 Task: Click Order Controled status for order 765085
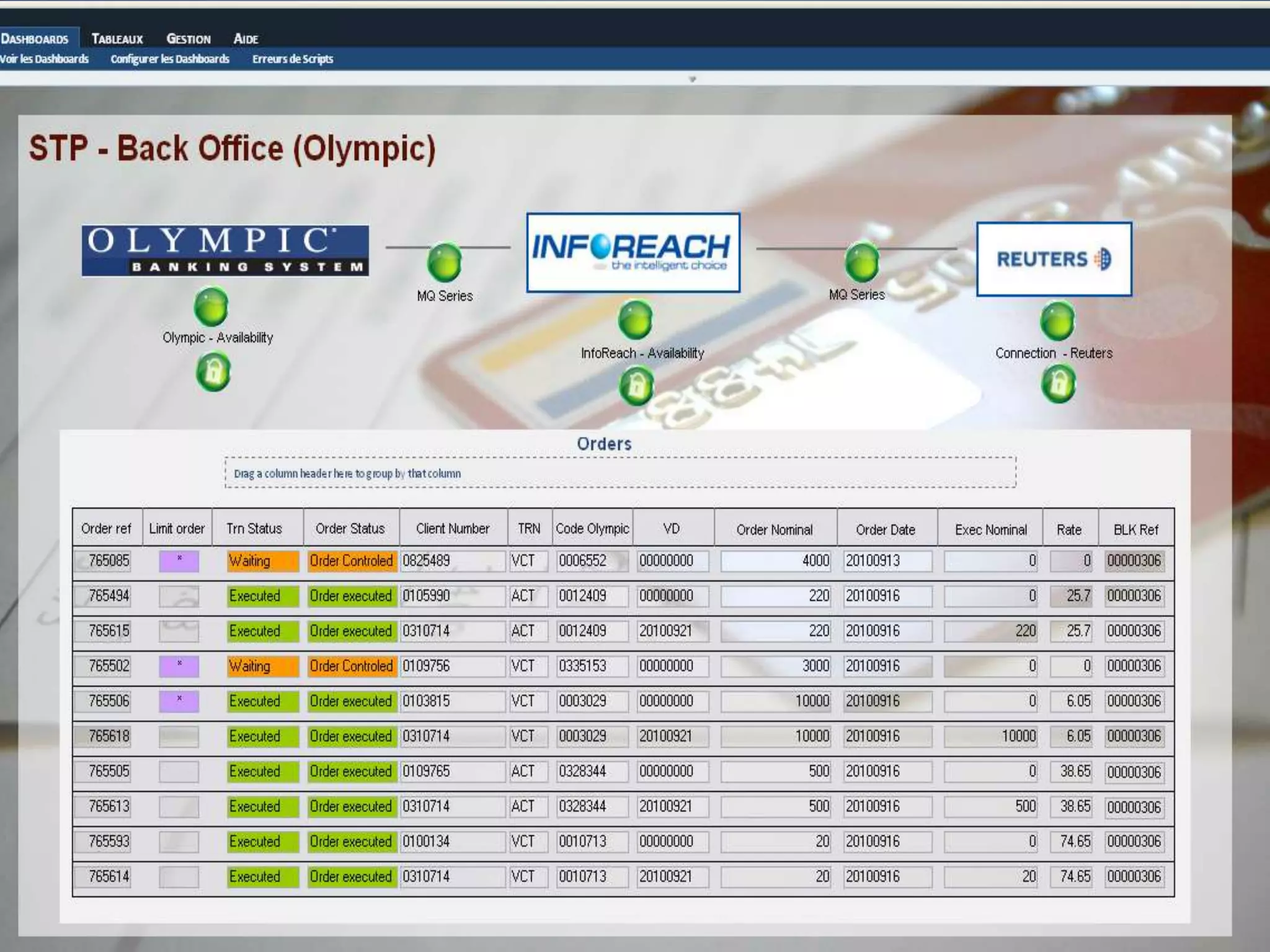point(352,561)
